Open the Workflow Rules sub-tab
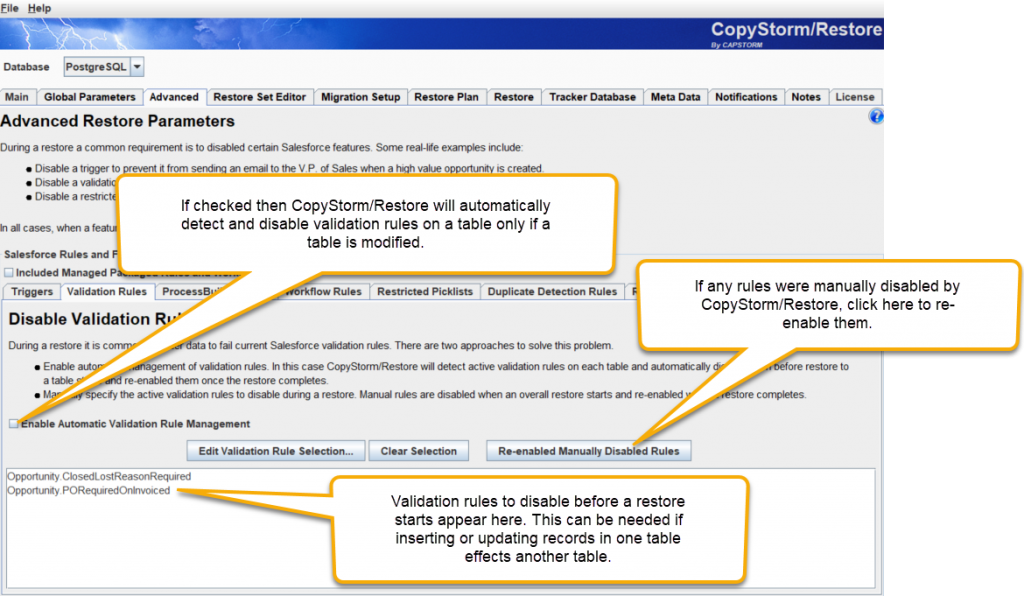Viewport: 1024px width, 596px height. point(323,291)
